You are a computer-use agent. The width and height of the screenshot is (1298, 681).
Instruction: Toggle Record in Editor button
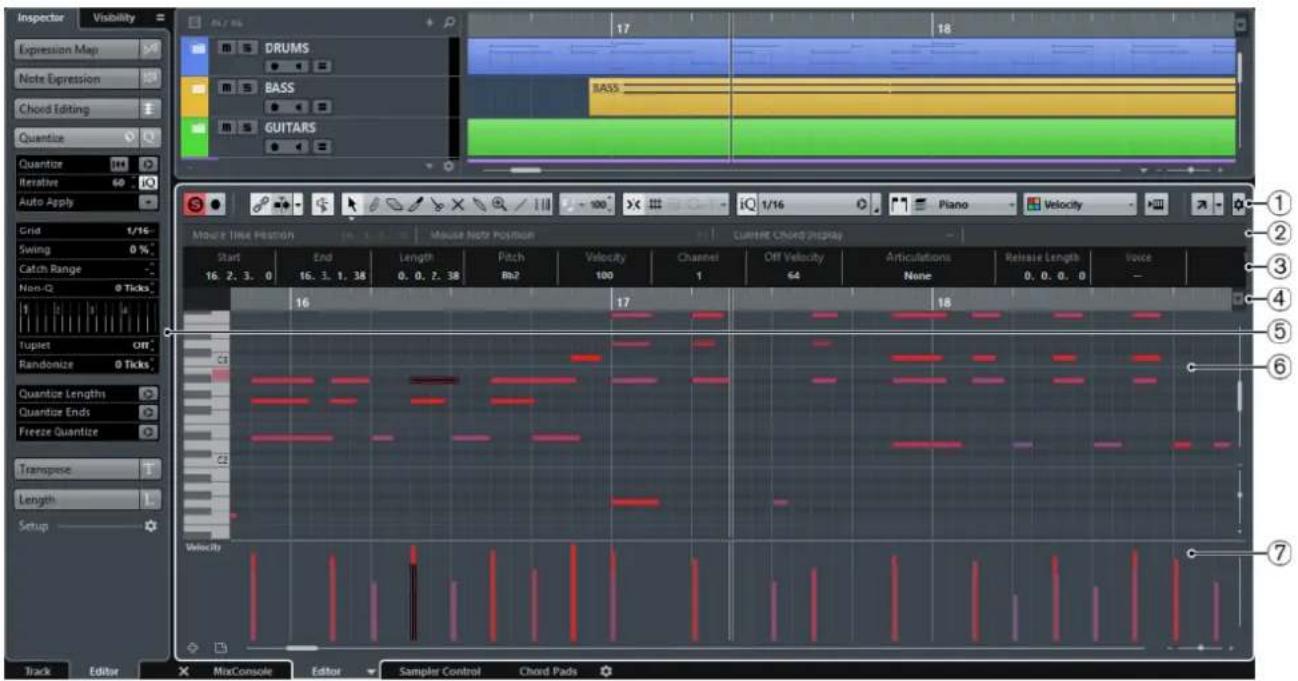216,204
